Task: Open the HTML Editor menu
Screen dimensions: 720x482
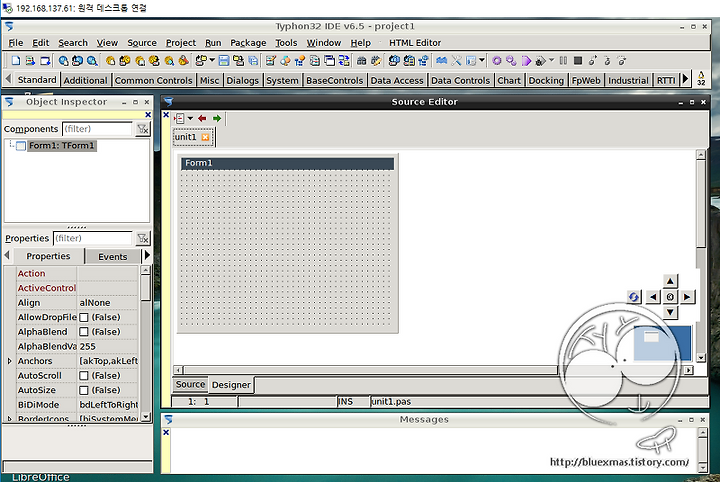Action: coord(415,43)
